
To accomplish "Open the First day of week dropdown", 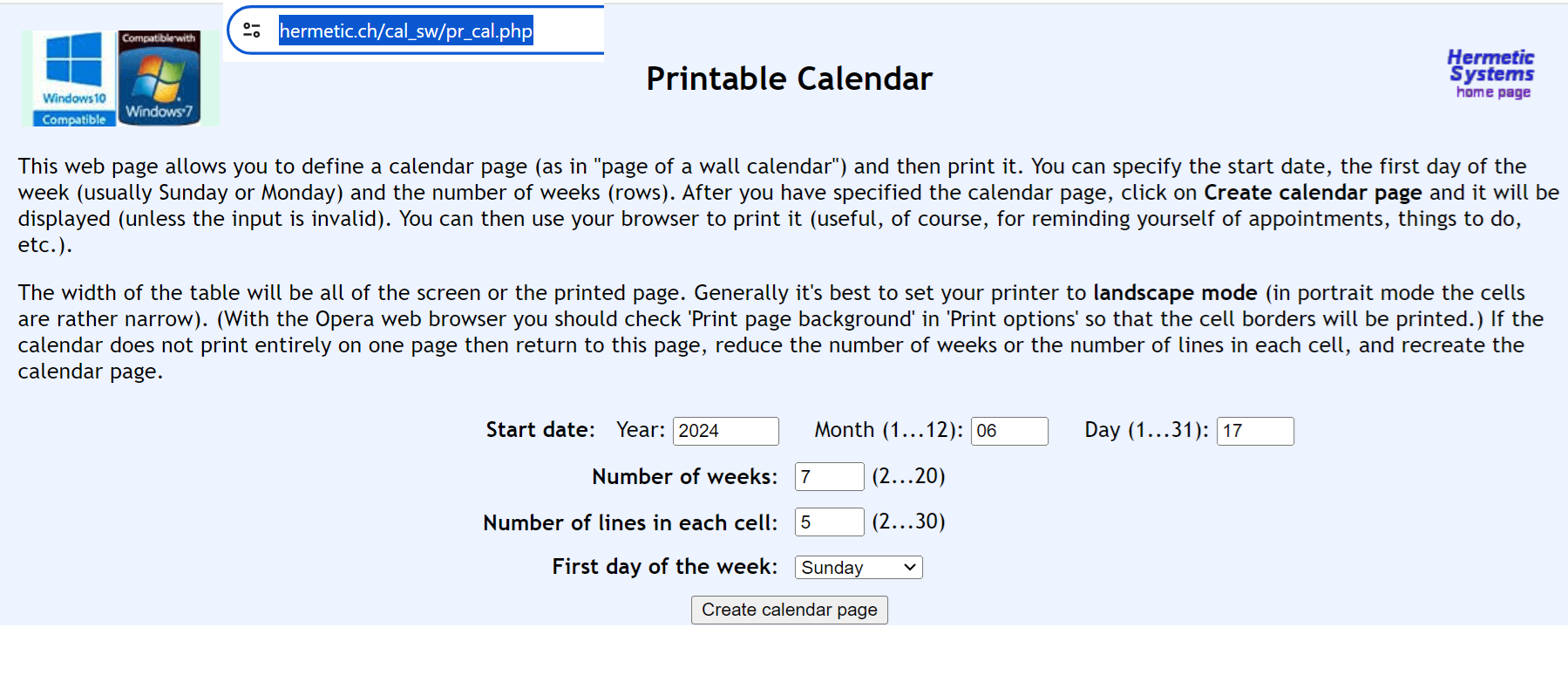I will click(x=859, y=568).
